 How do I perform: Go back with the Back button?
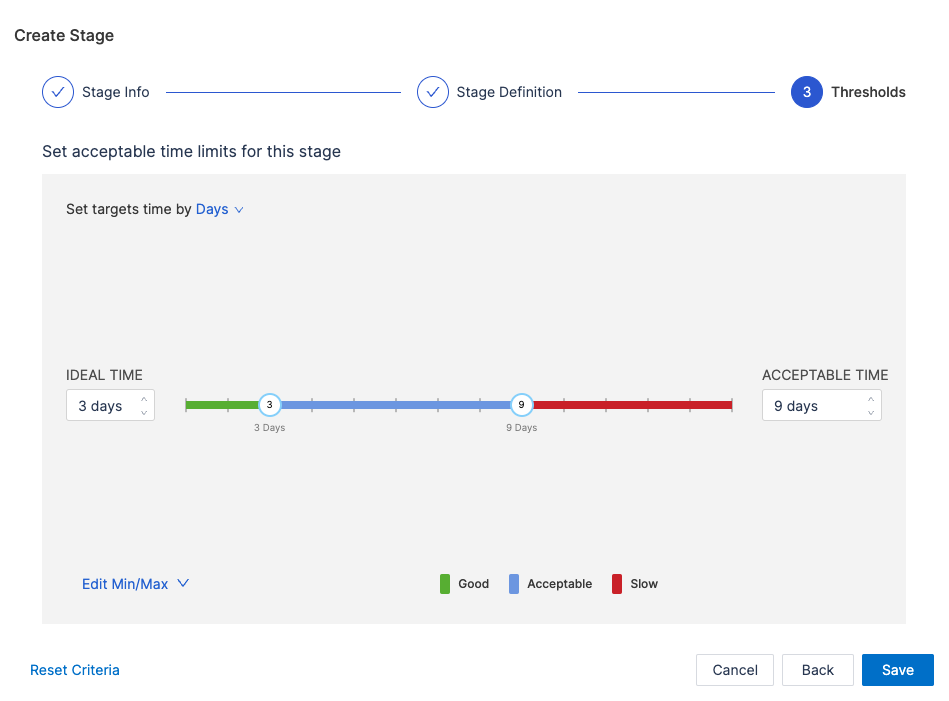click(817, 670)
